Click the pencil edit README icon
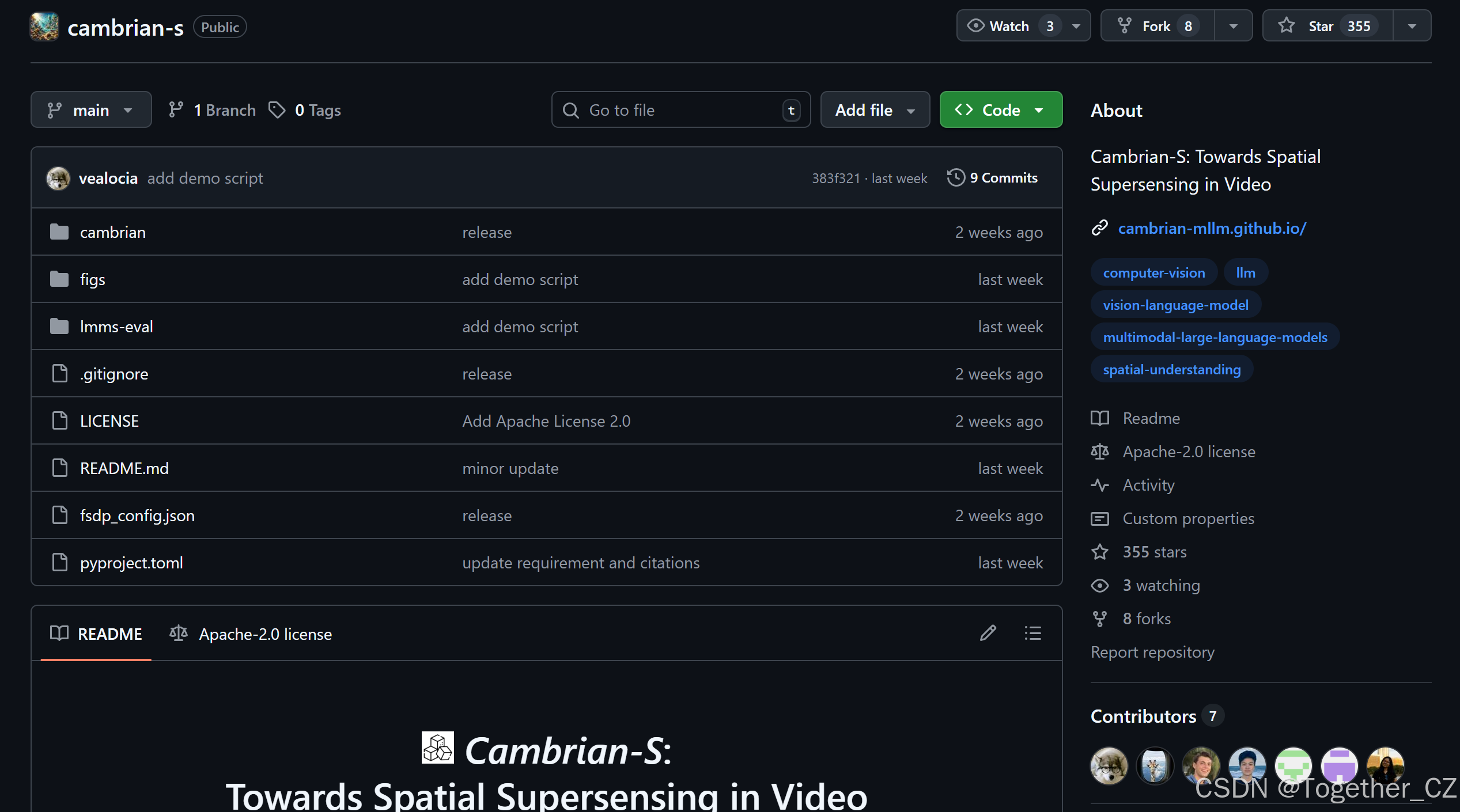The width and height of the screenshot is (1460, 812). click(988, 633)
